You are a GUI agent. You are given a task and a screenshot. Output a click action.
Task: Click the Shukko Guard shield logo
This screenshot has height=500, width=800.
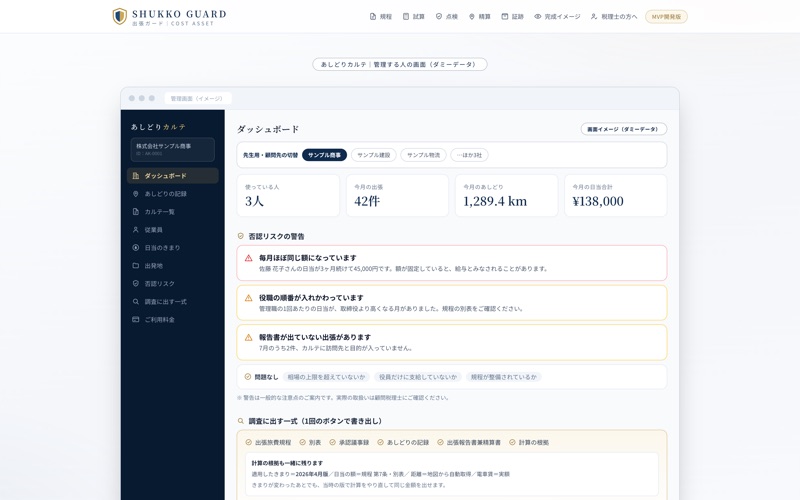[x=119, y=16]
